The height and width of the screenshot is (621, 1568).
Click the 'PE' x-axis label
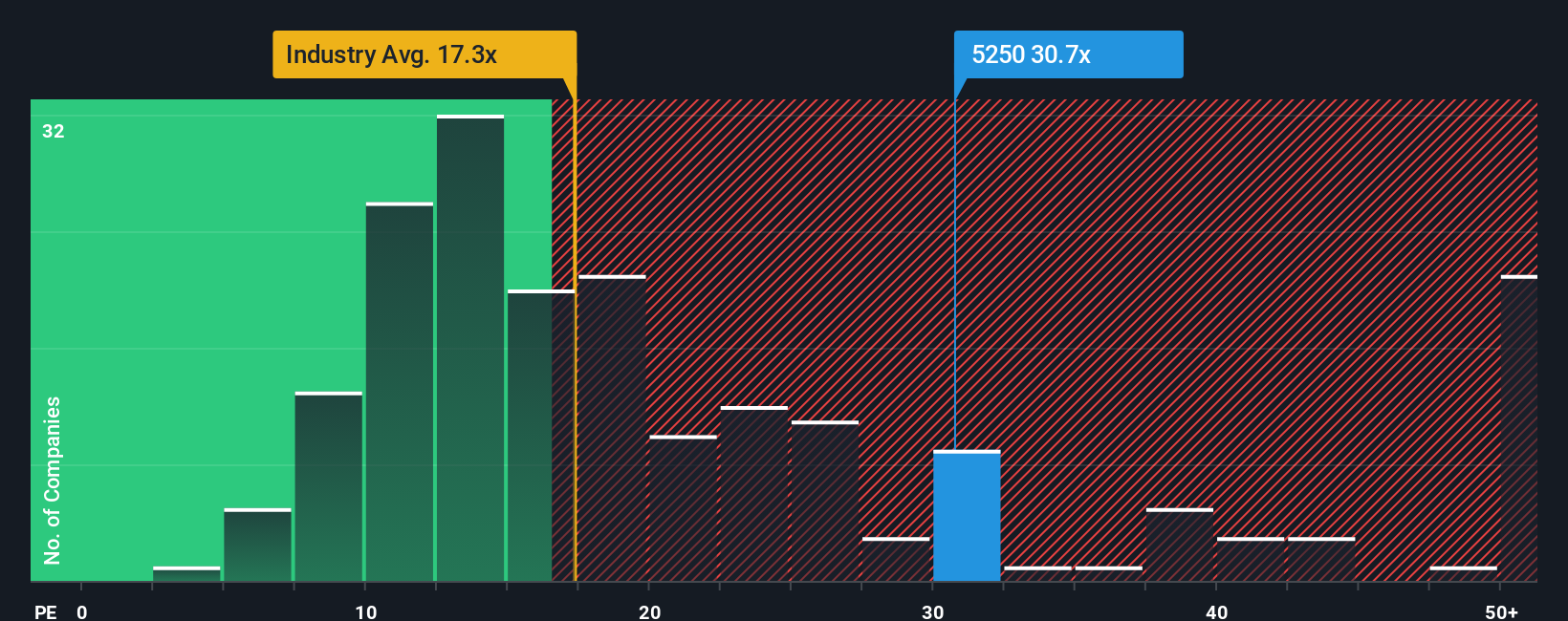(x=46, y=611)
